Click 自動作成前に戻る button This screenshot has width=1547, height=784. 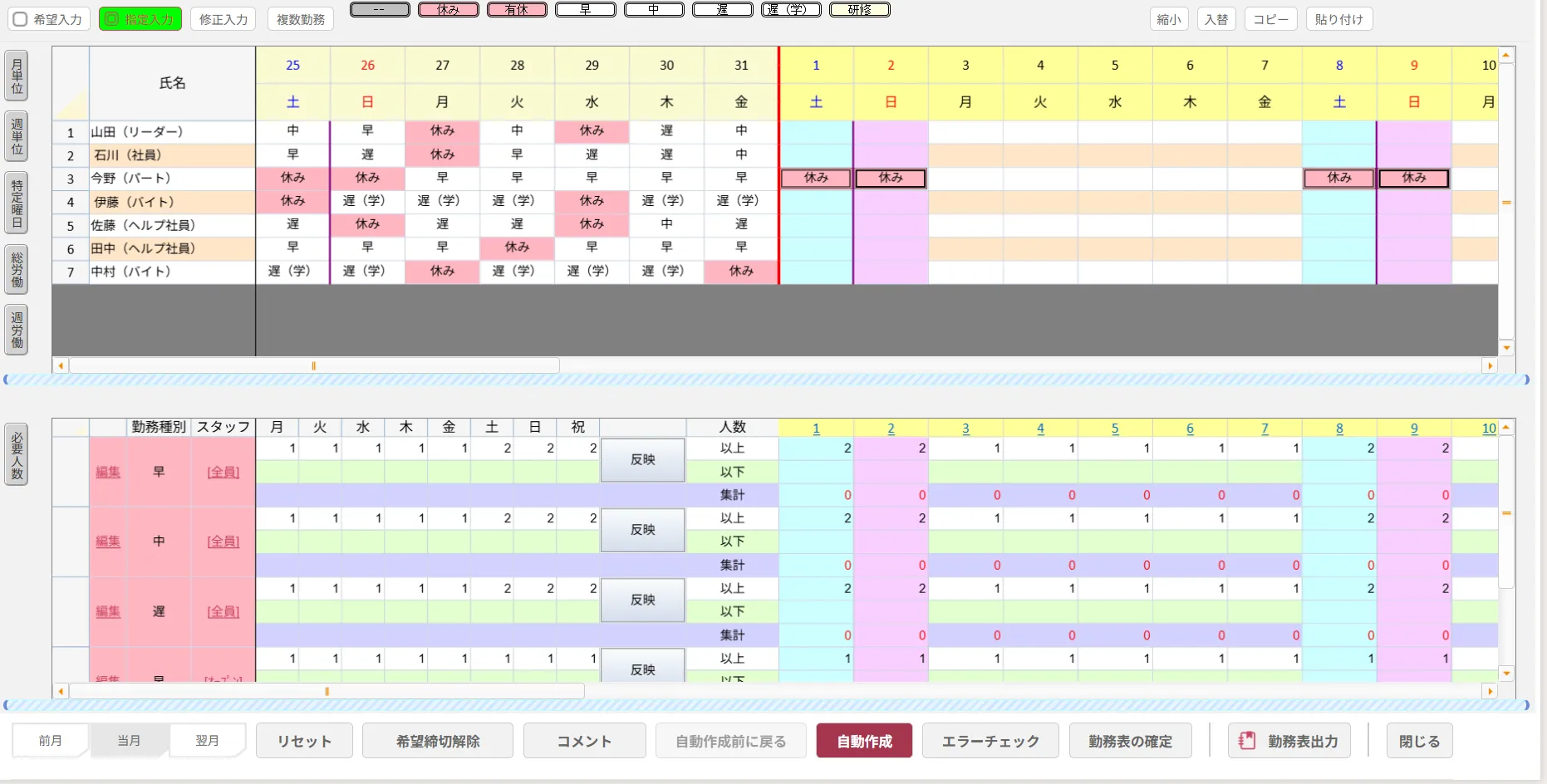pyautogui.click(x=731, y=741)
